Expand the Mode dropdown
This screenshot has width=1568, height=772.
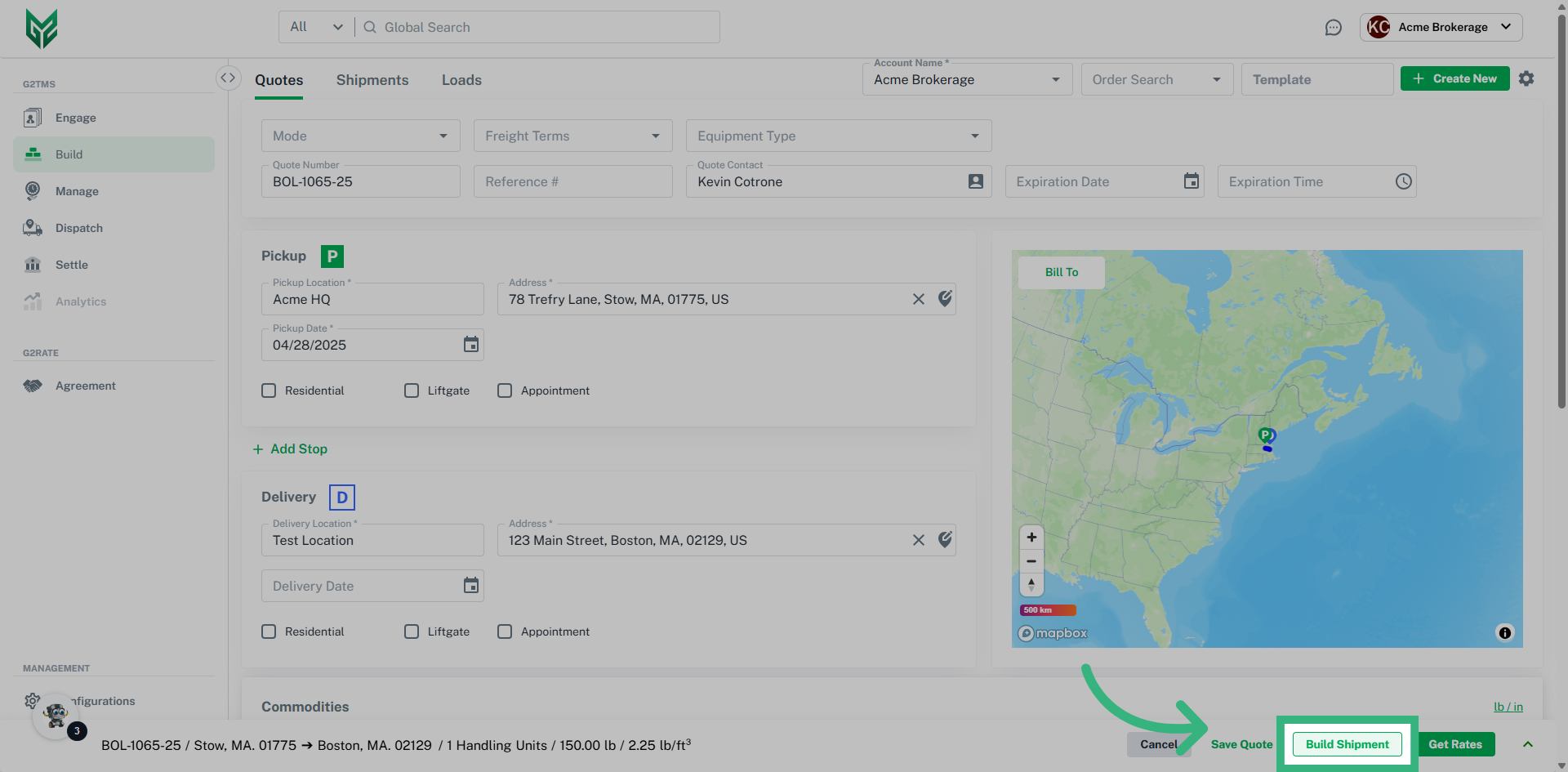[x=360, y=136]
